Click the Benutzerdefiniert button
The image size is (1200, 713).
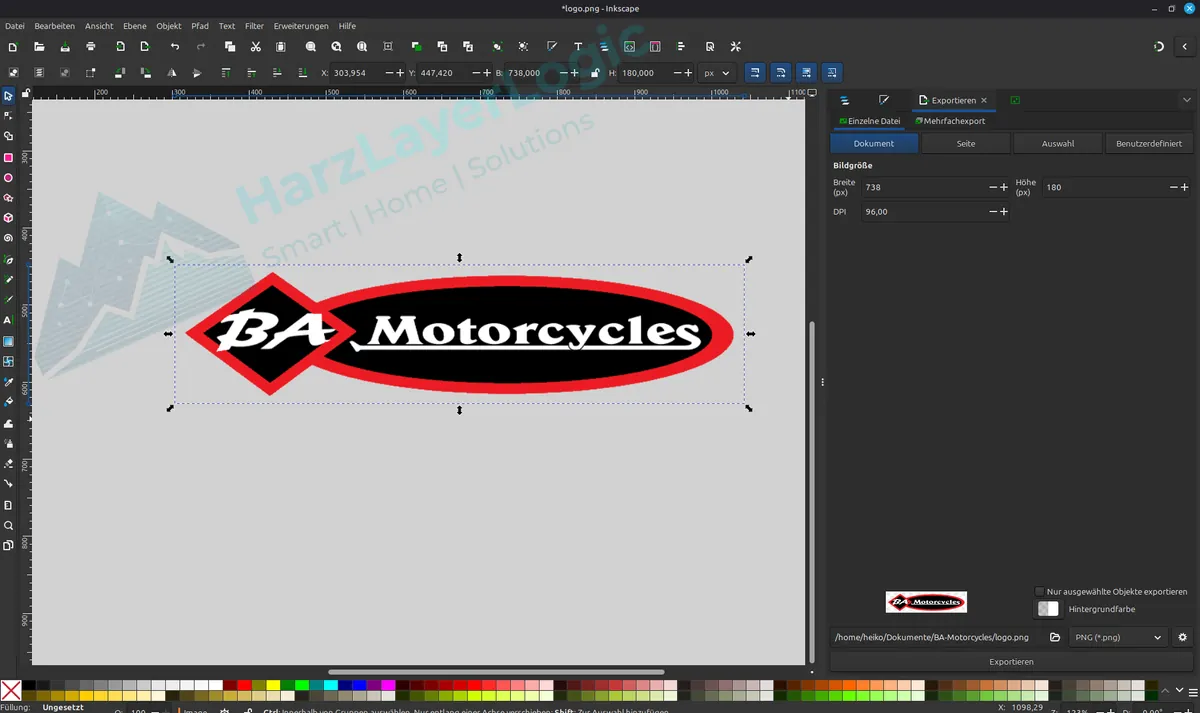click(x=1149, y=143)
